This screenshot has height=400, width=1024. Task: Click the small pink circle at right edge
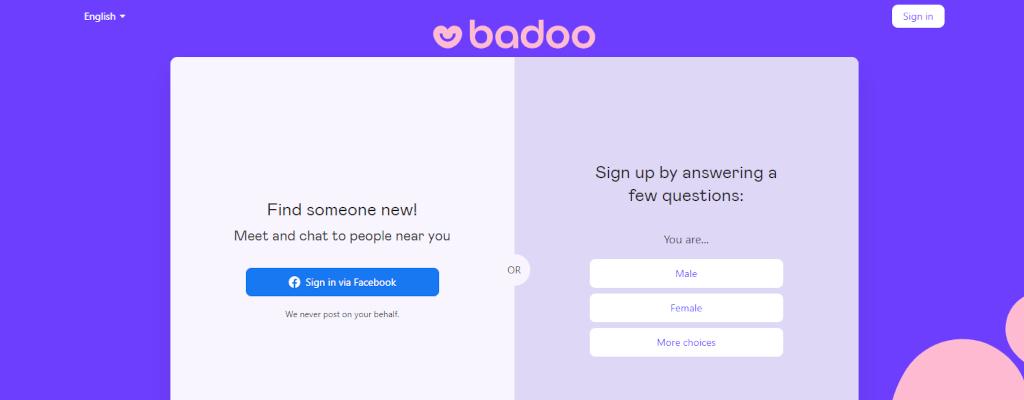click(1015, 327)
